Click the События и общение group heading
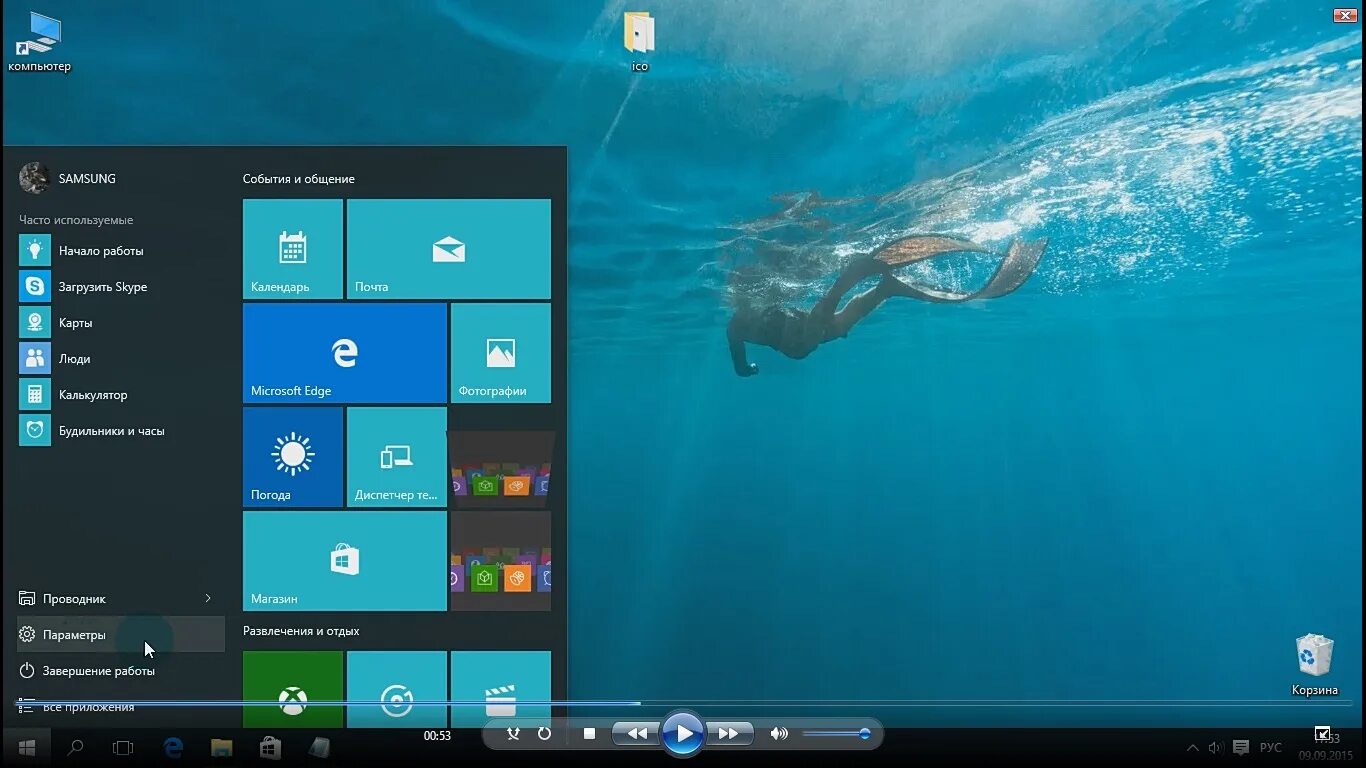The height and width of the screenshot is (768, 1366). click(298, 179)
